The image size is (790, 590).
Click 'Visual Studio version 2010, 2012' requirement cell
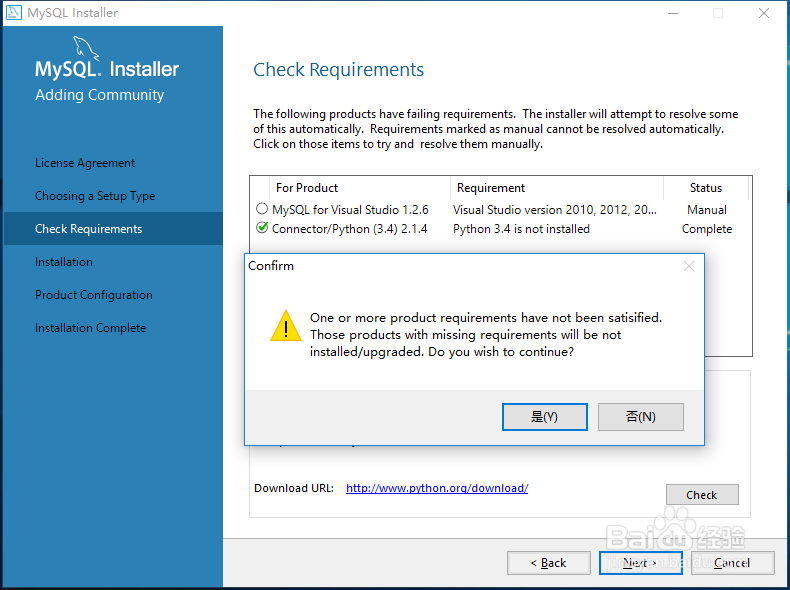[x=555, y=210]
